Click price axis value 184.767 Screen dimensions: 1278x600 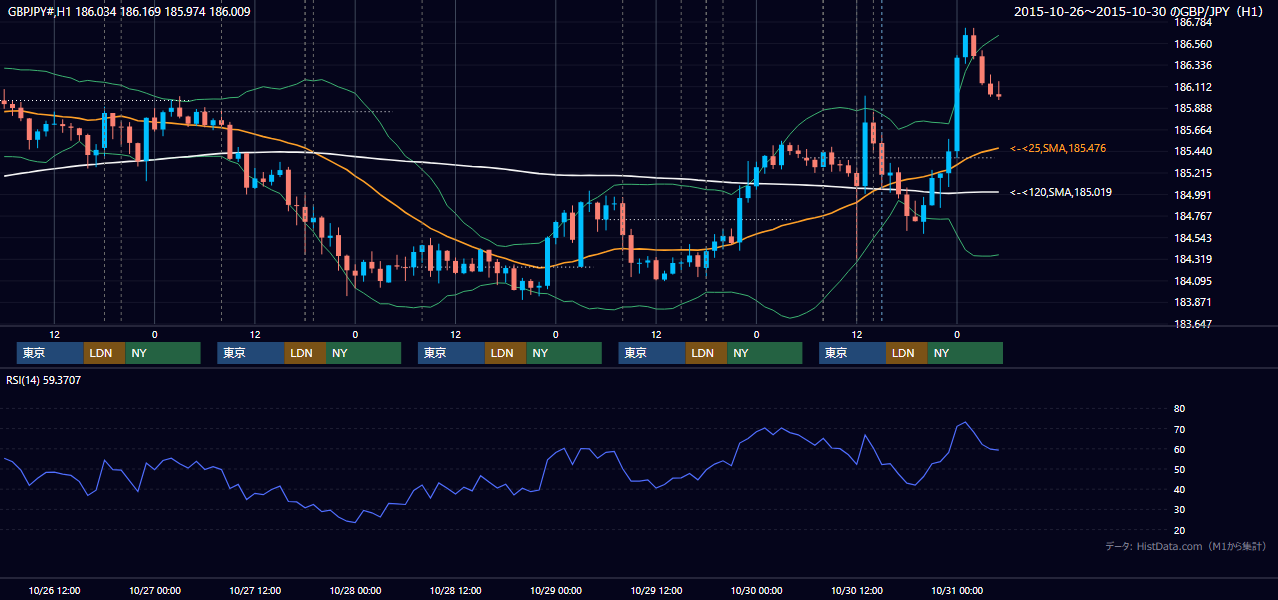1193,216
